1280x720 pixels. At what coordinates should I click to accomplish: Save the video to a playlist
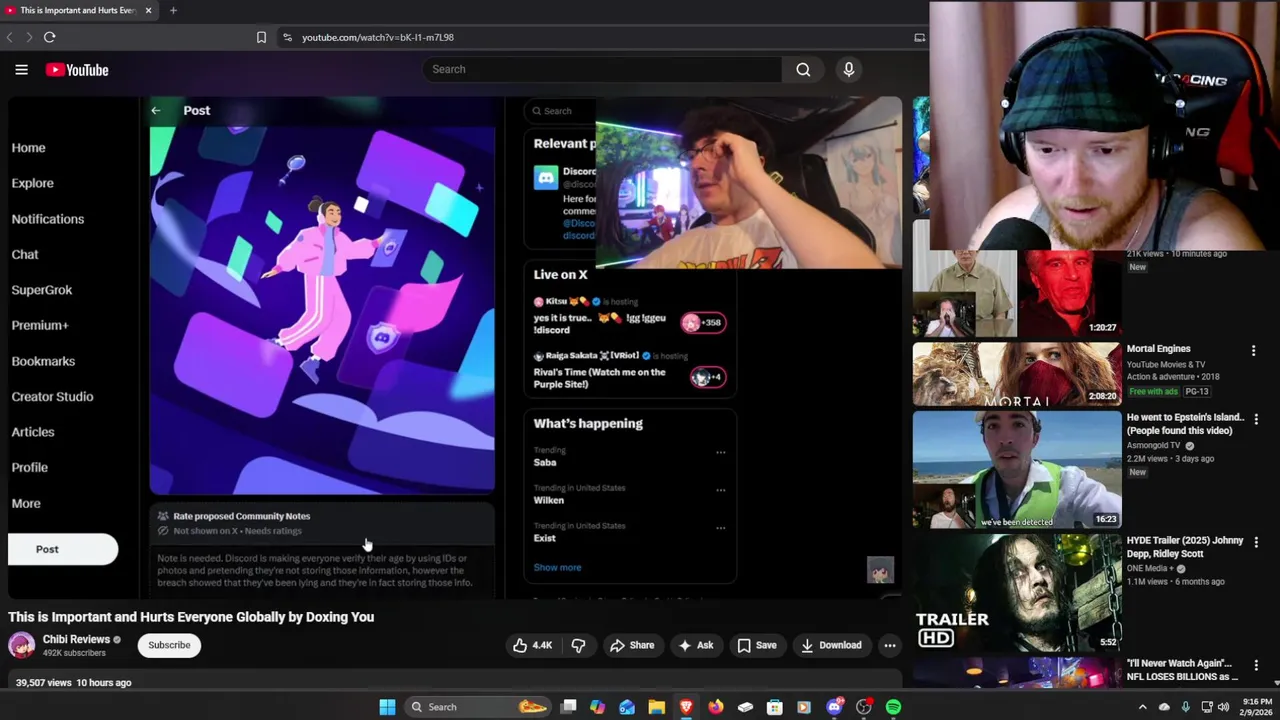click(x=757, y=645)
